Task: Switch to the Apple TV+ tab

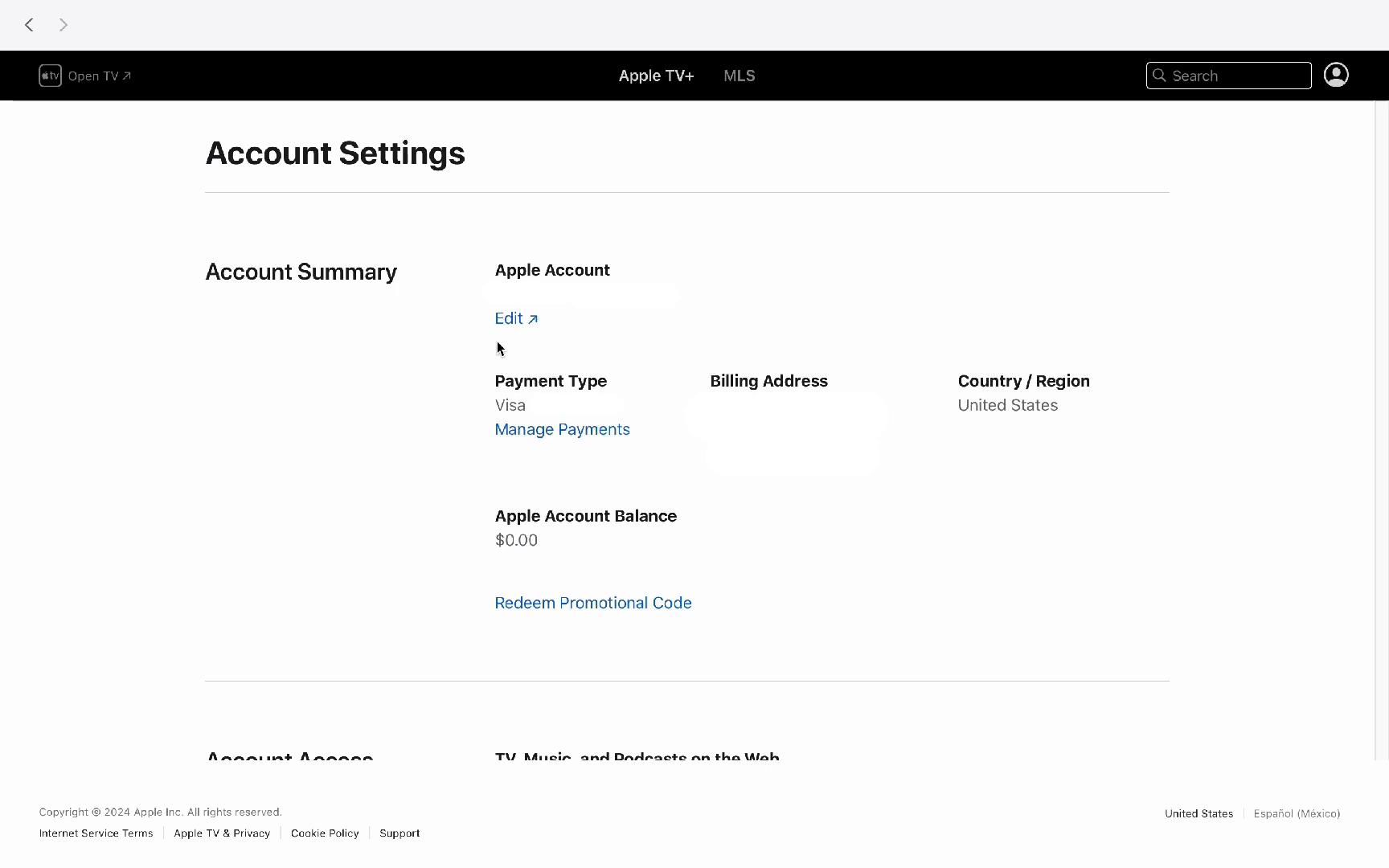Action: tap(656, 76)
